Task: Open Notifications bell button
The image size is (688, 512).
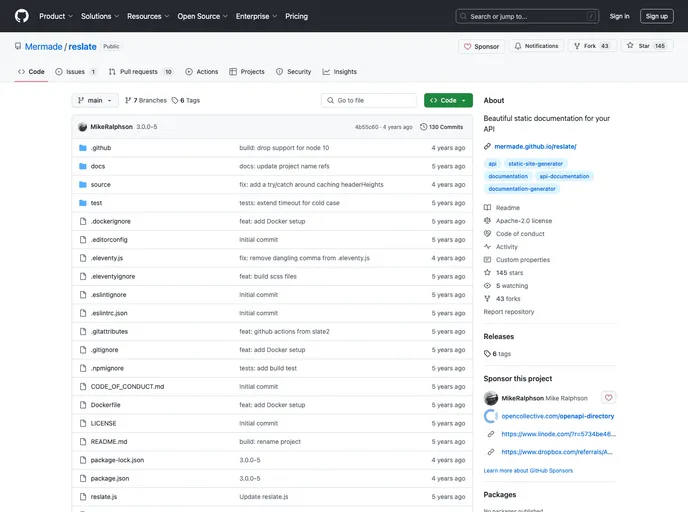Action: click(536, 46)
